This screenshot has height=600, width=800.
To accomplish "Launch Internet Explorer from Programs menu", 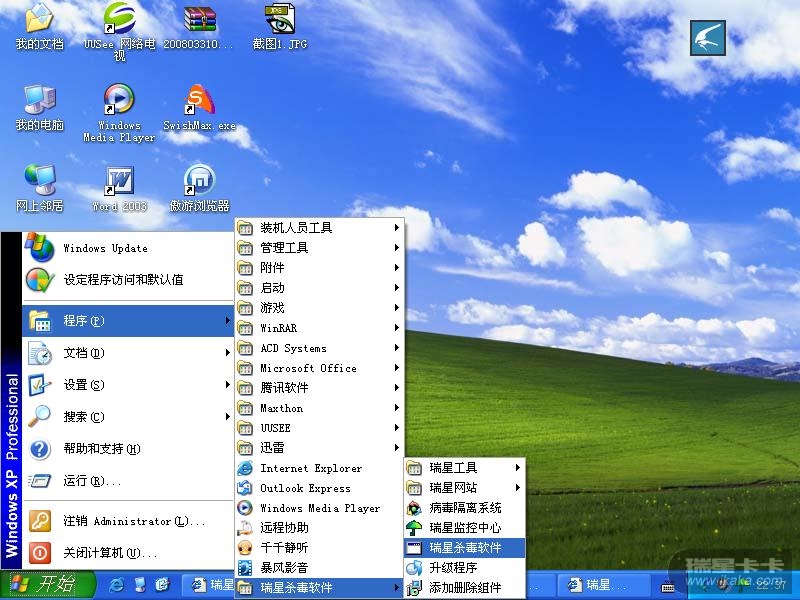I will (319, 468).
